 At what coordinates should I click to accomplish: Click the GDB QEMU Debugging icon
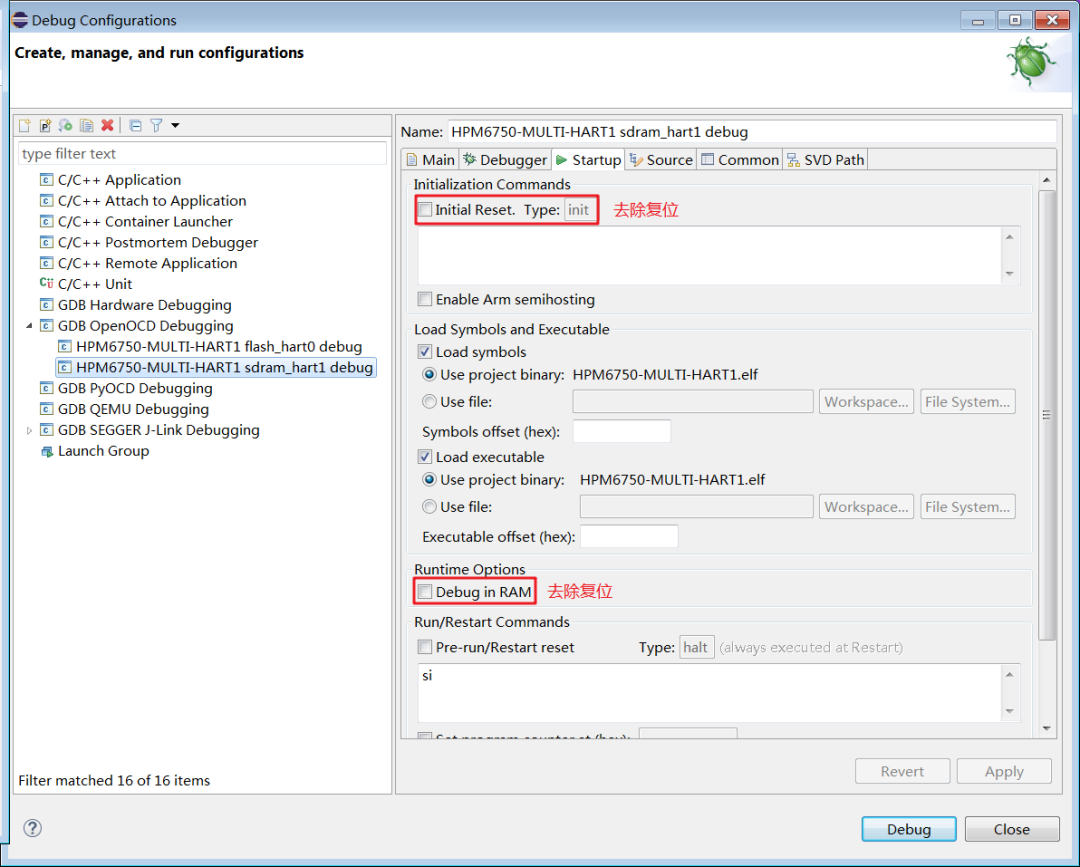pos(46,409)
